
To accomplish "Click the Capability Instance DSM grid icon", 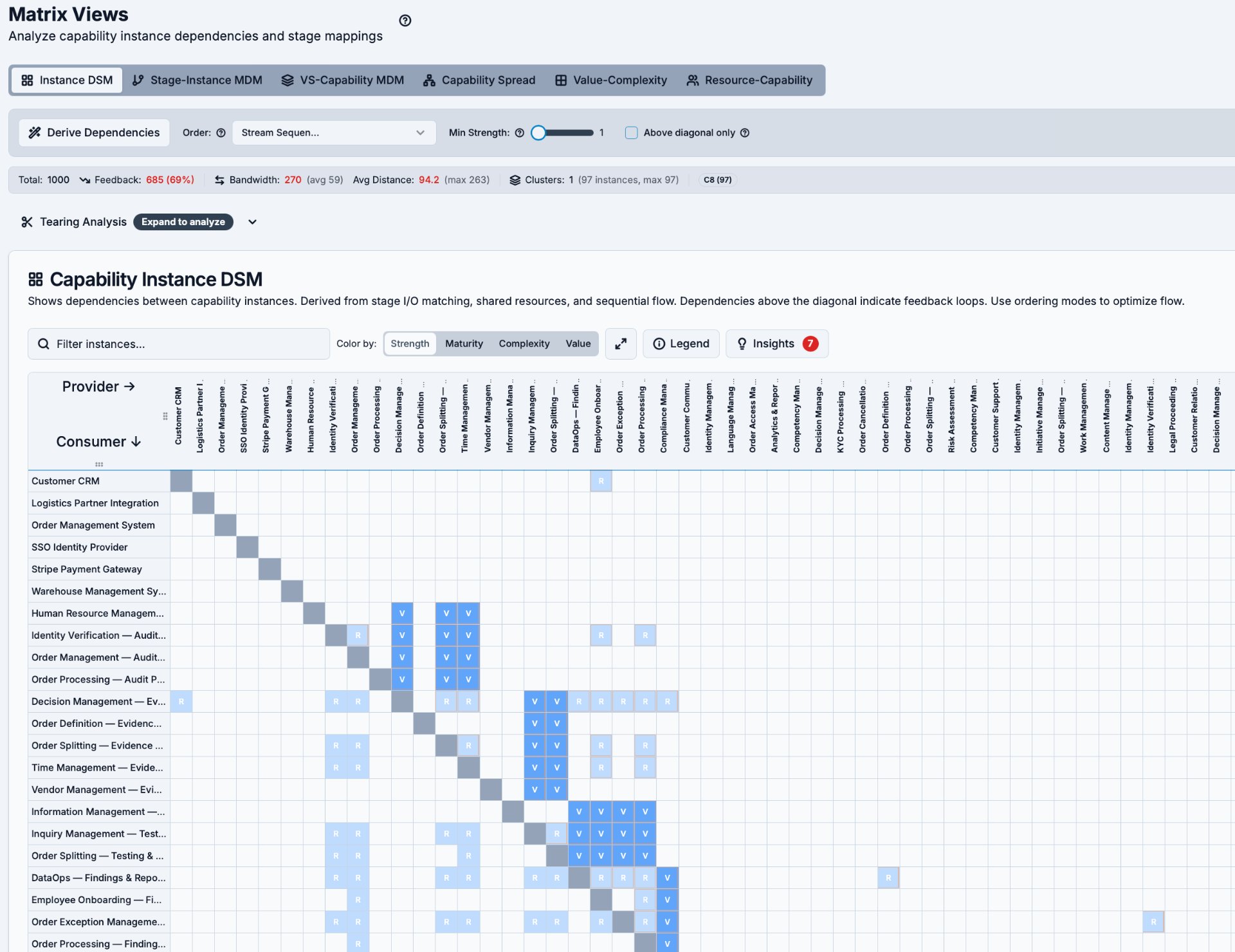I will (x=35, y=279).
